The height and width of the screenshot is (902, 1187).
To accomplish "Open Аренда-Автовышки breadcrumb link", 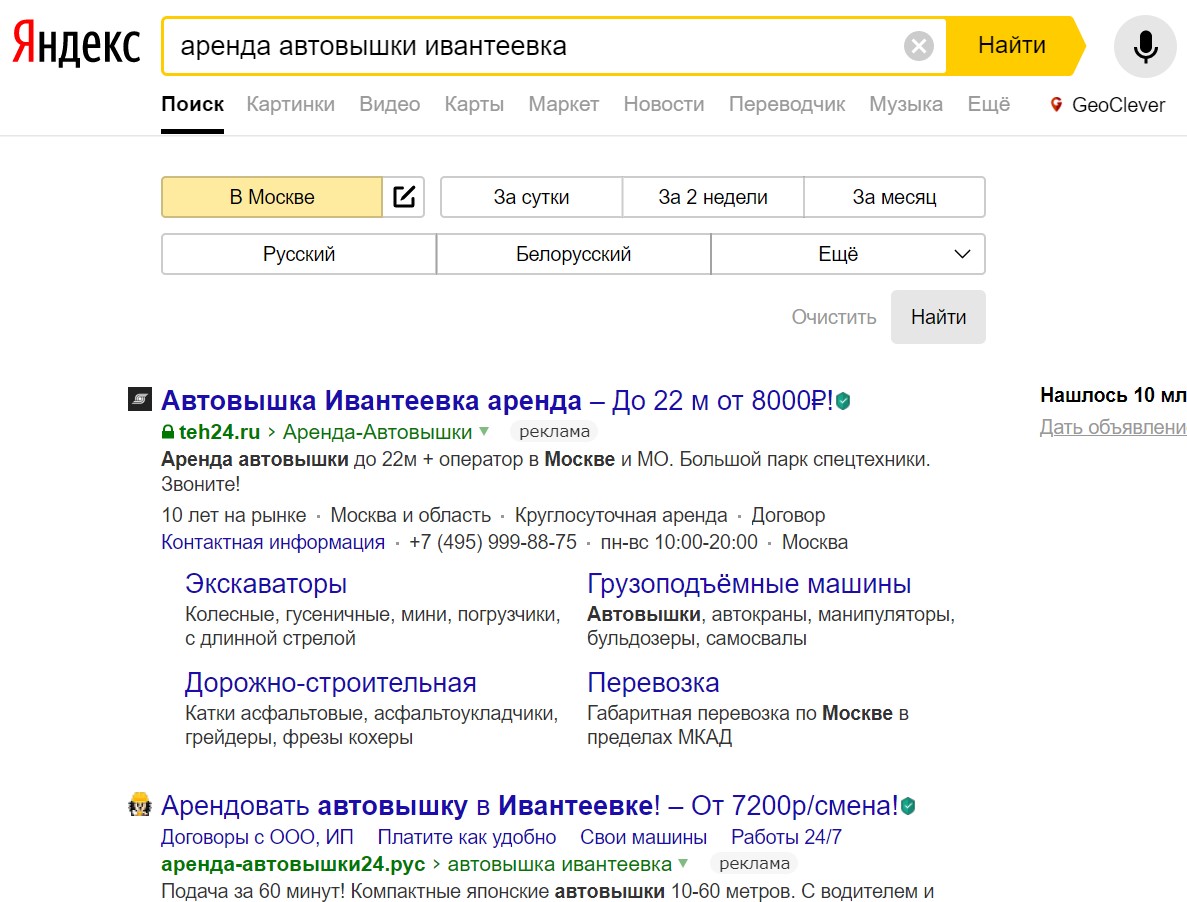I will click(378, 432).
